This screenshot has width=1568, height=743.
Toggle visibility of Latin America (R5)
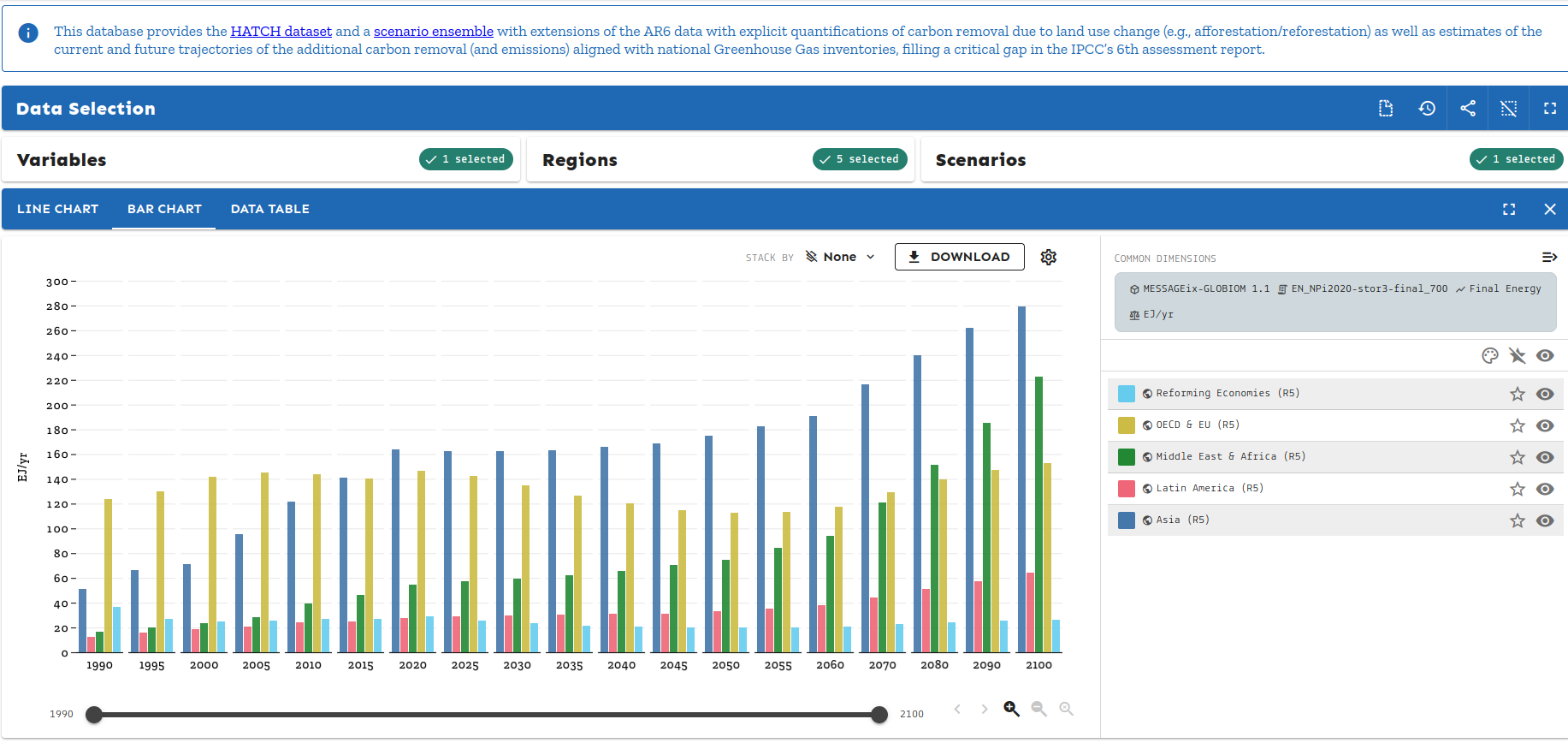1544,489
